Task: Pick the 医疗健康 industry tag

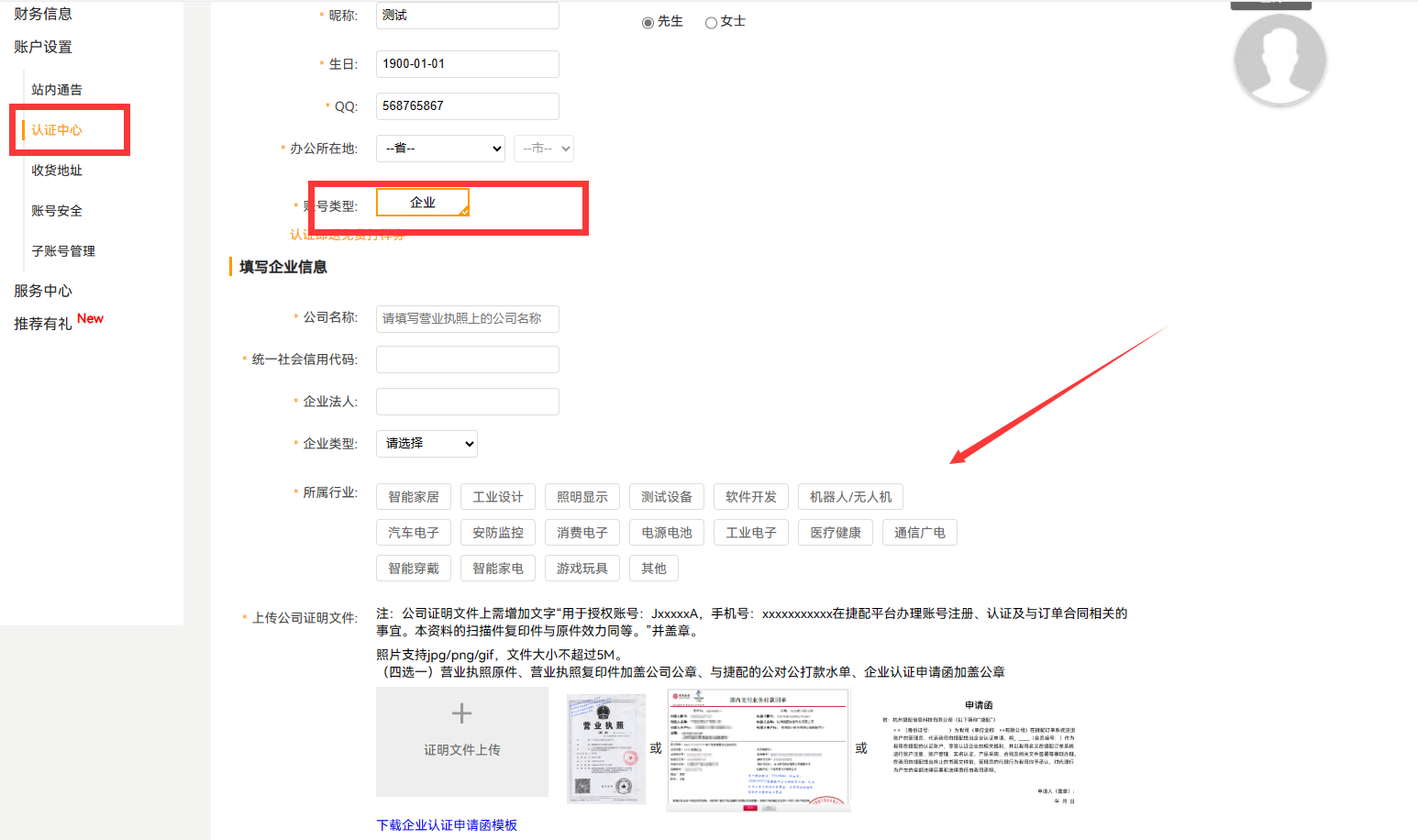Action: [836, 533]
